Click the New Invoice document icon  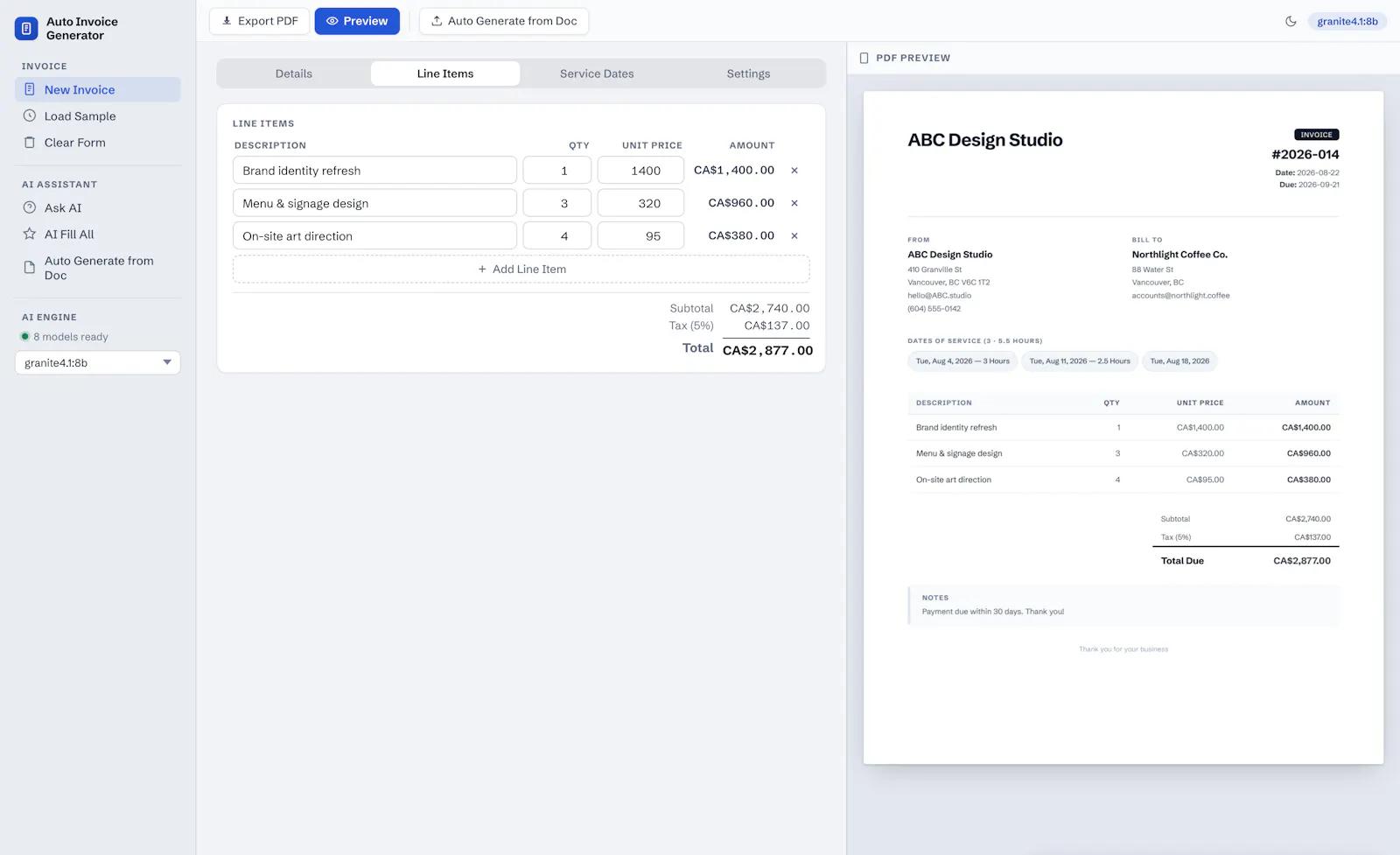(30, 89)
